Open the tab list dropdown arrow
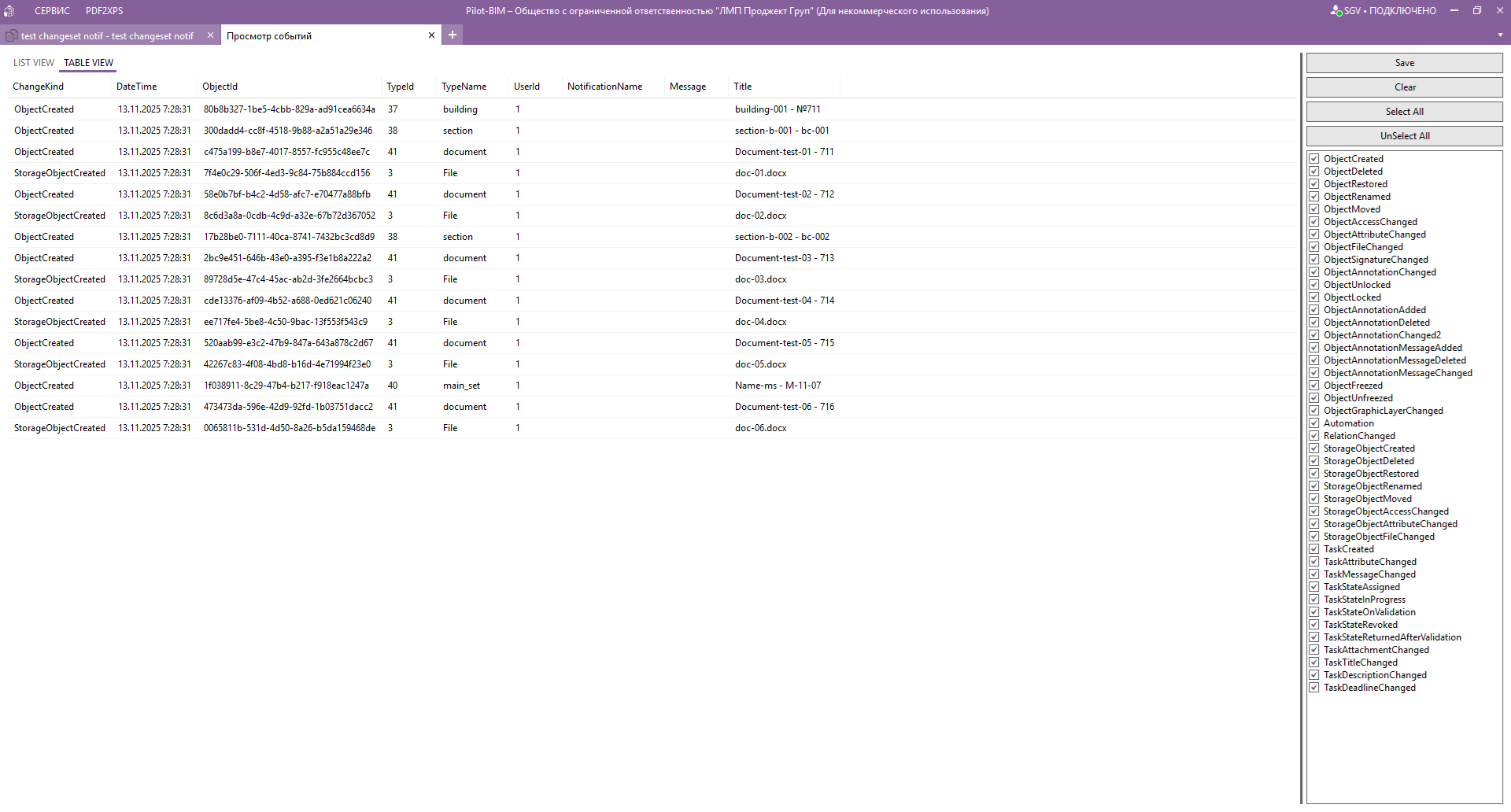 click(x=1500, y=35)
